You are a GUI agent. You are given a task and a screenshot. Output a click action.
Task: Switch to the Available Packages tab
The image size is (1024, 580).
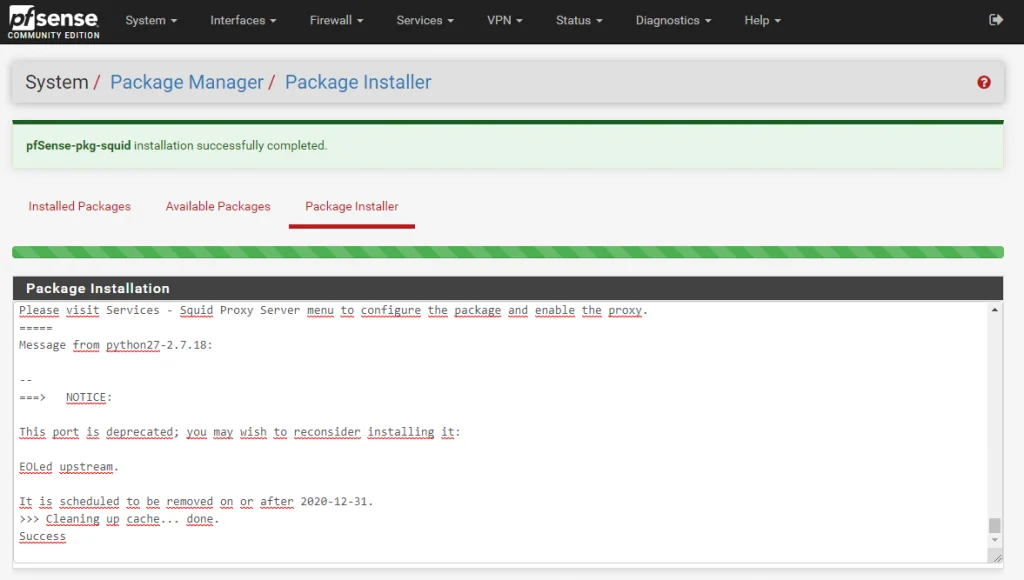click(x=218, y=206)
